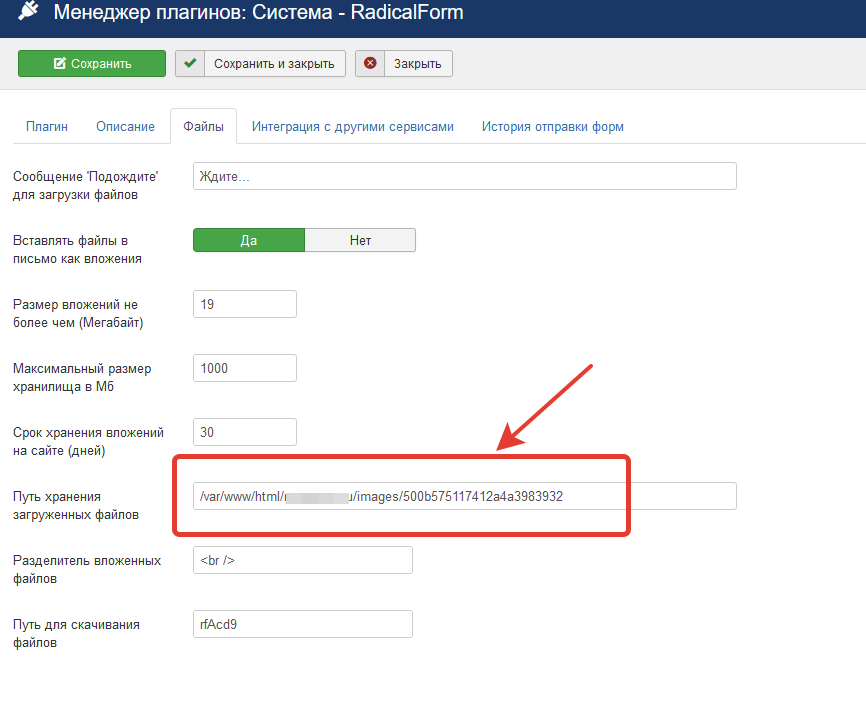This screenshot has width=866, height=720.
Task: Go to История отправки форм tab
Action: pyautogui.click(x=552, y=127)
